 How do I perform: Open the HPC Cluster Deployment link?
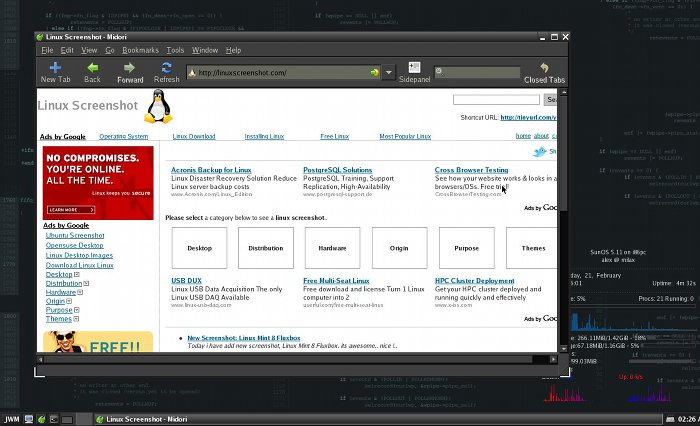(475, 281)
